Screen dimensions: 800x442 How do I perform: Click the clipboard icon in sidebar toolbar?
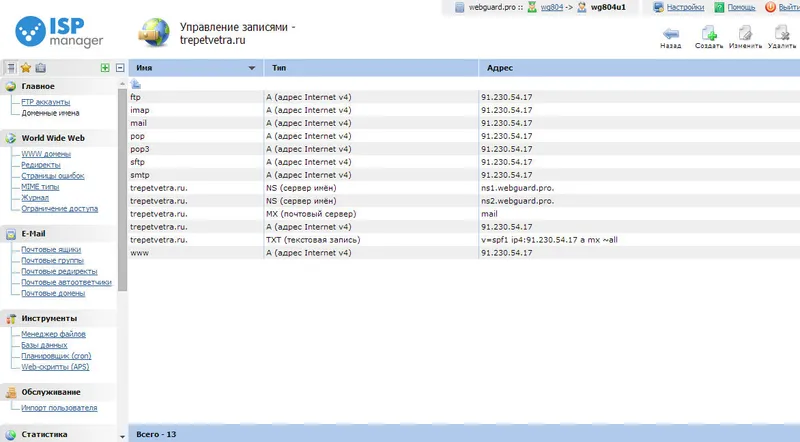point(41,67)
